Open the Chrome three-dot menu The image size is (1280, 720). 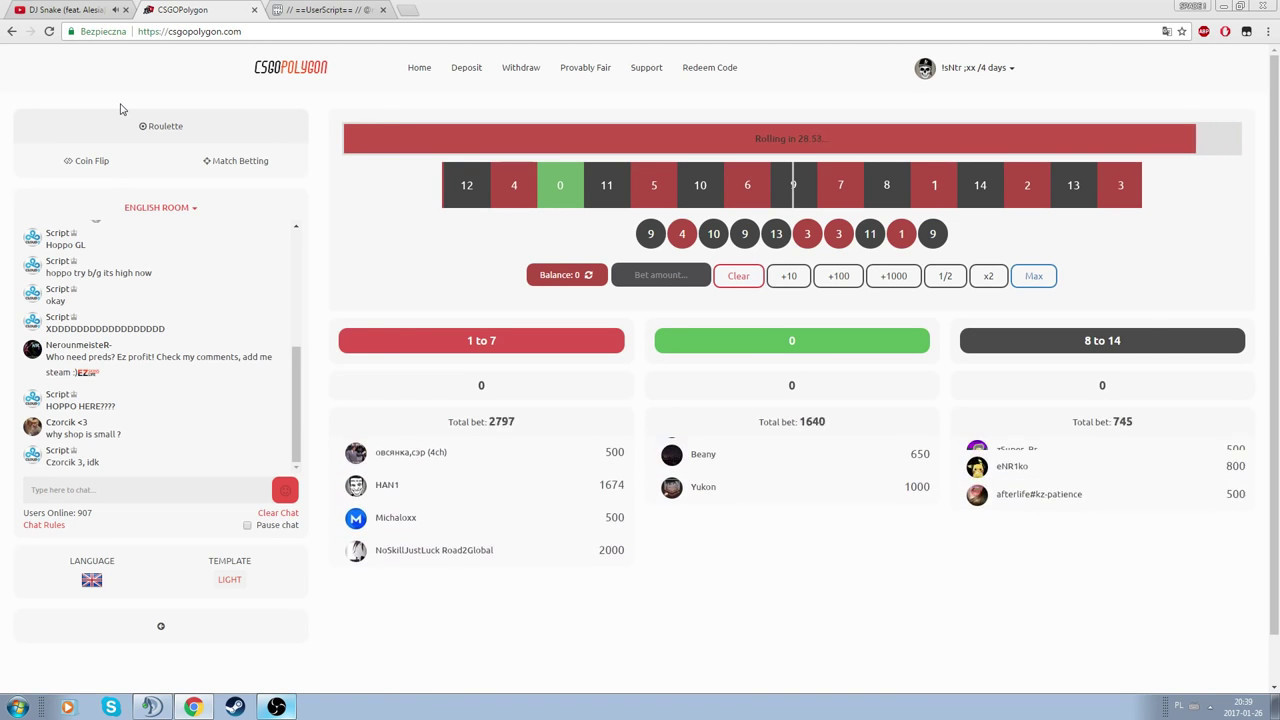pos(1267,31)
